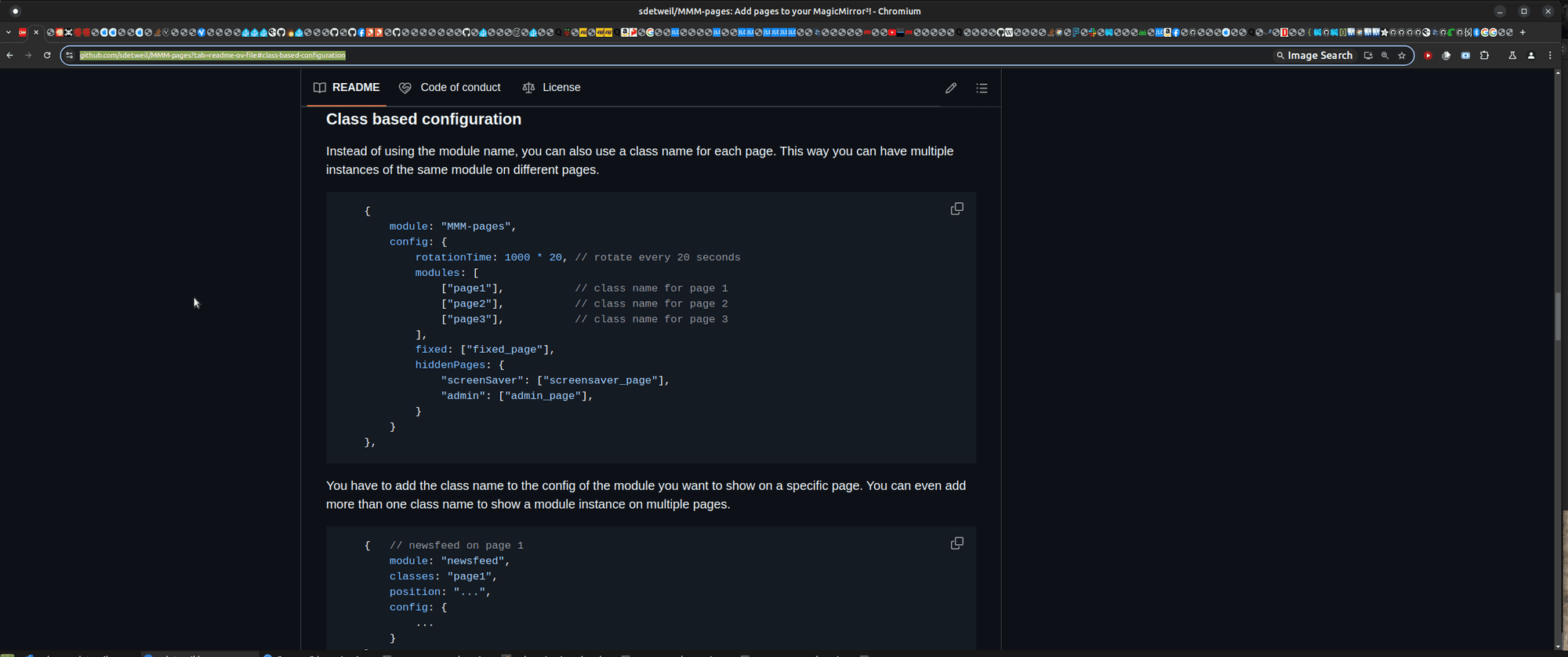Switch to the License tab
The height and width of the screenshot is (657, 1568).
[552, 87]
